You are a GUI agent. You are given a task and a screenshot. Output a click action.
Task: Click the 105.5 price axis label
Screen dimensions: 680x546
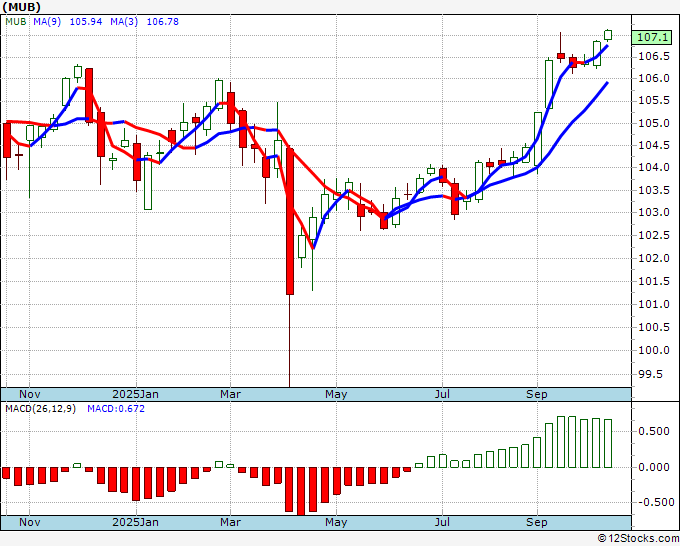pyautogui.click(x=654, y=101)
